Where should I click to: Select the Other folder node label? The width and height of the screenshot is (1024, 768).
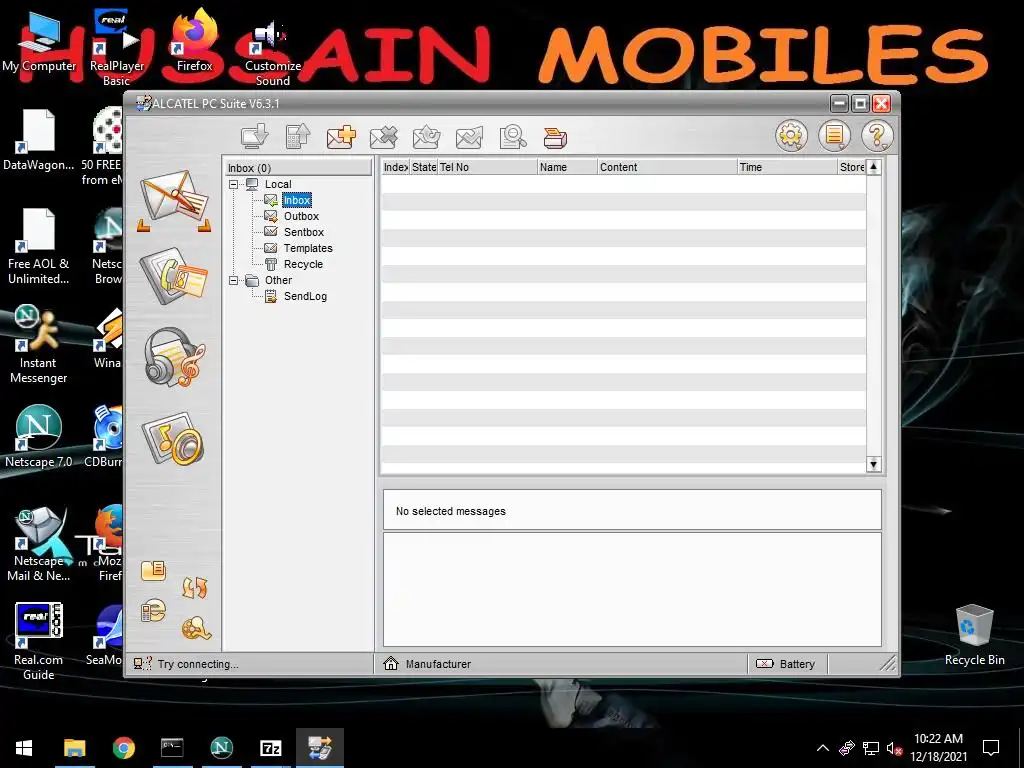pos(278,281)
